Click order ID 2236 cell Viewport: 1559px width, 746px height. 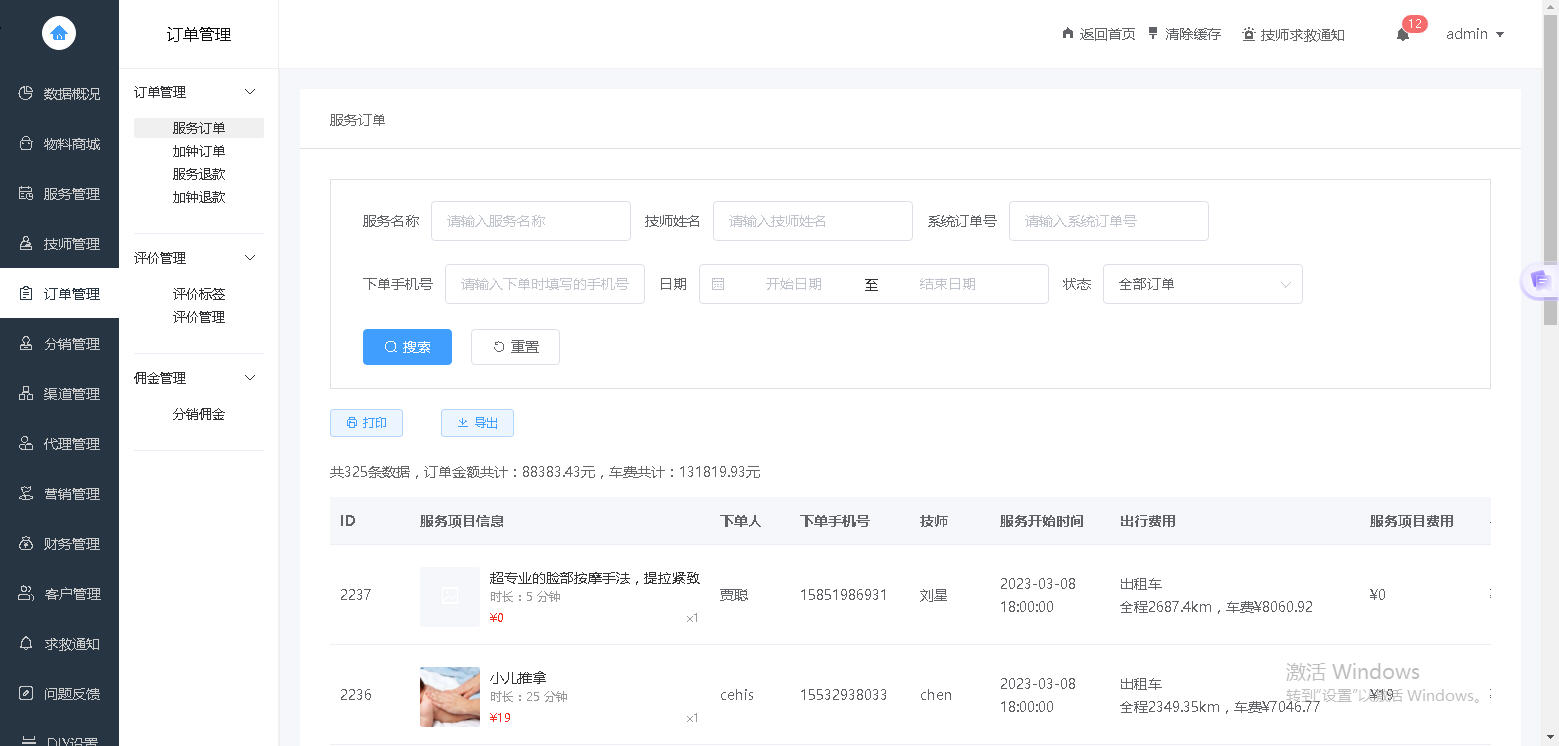tap(355, 695)
